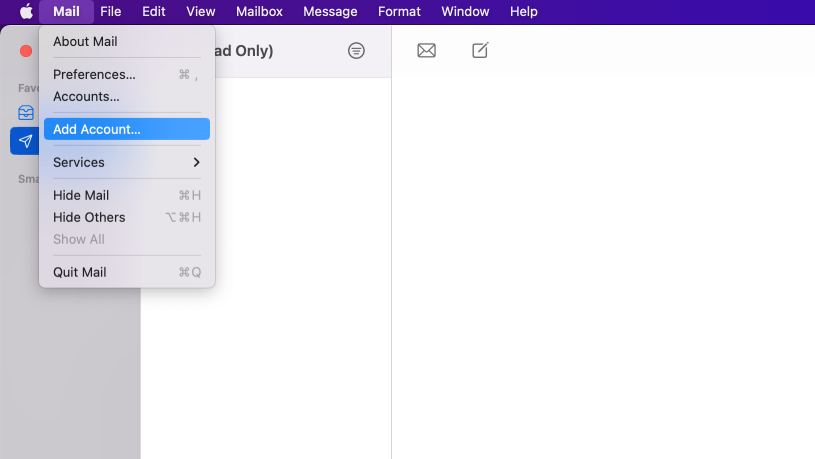
Task: Open the Mailbox menu
Action: point(259,12)
